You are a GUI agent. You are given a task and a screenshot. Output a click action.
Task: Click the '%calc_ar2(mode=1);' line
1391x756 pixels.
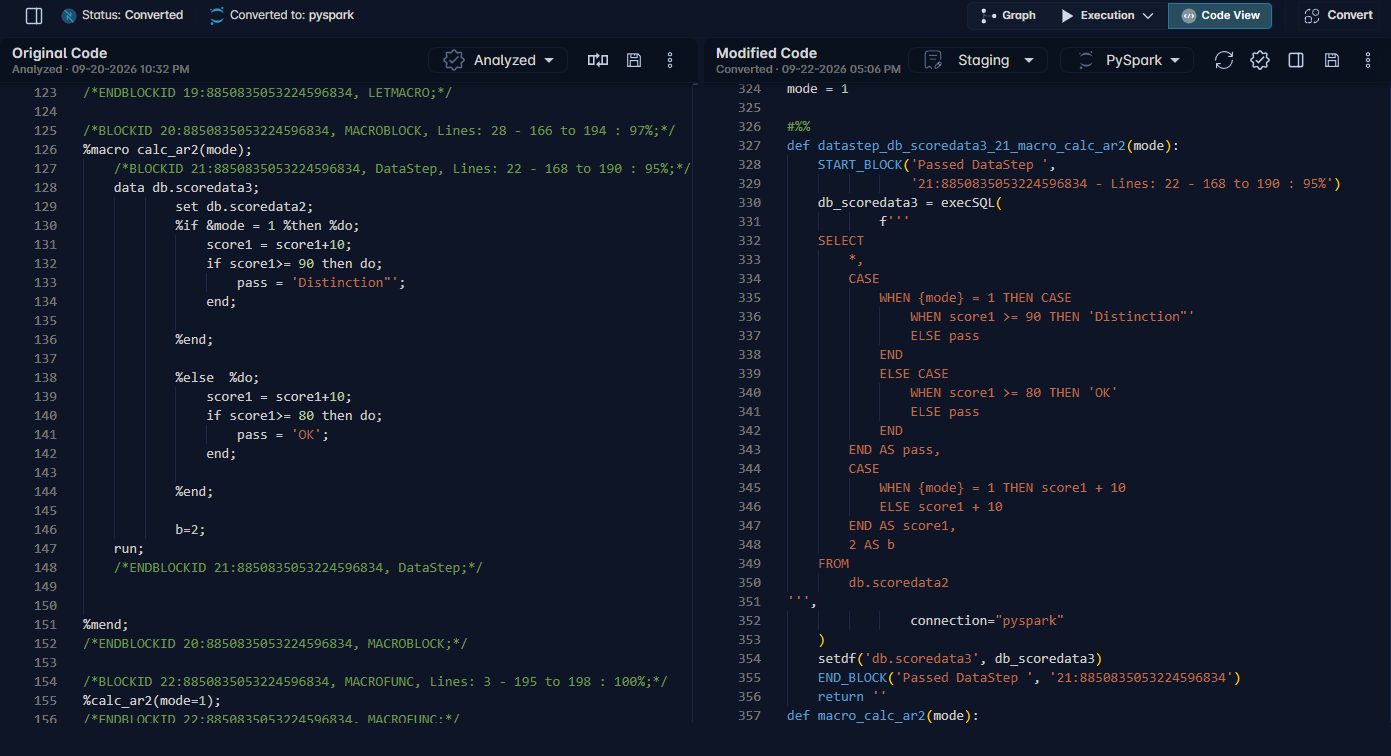pyautogui.click(x=152, y=701)
